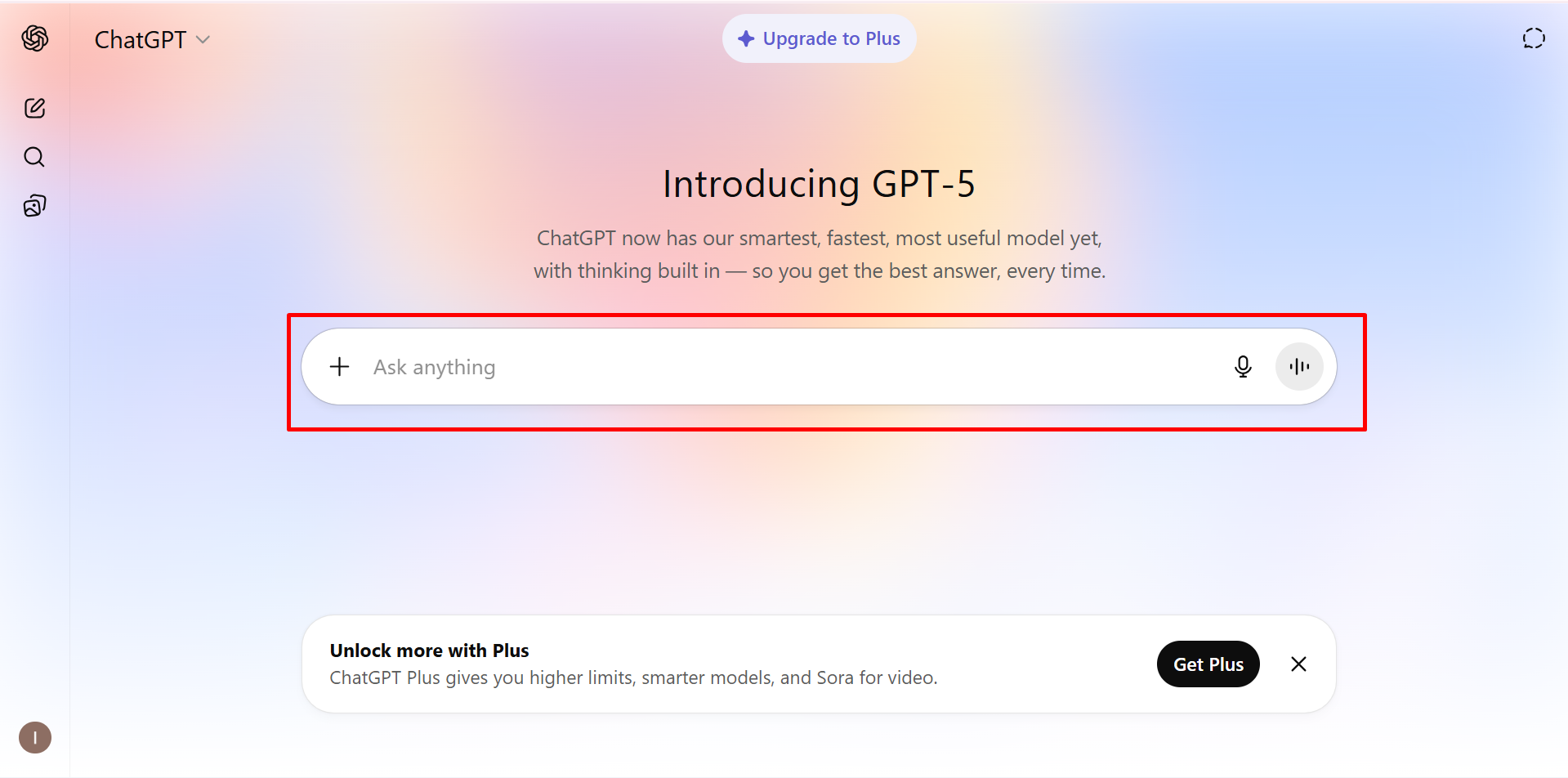Click the Unlock more with Plus title

pos(429,651)
